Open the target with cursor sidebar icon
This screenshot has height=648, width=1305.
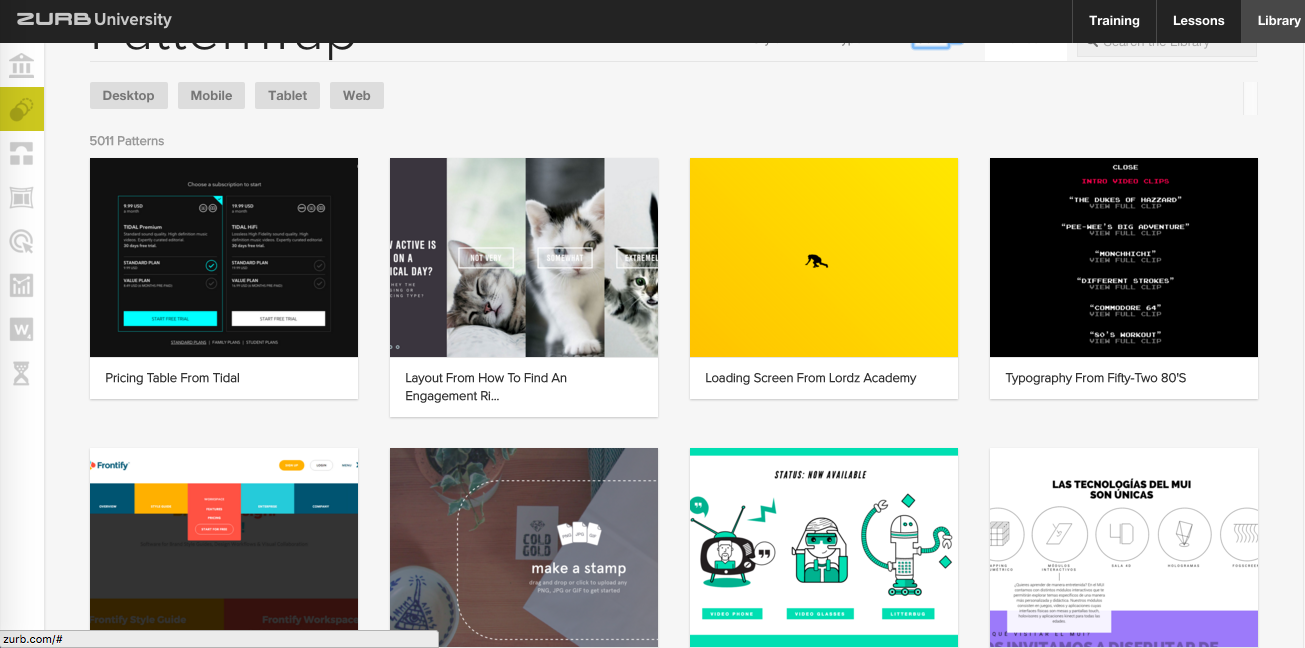pyautogui.click(x=21, y=241)
